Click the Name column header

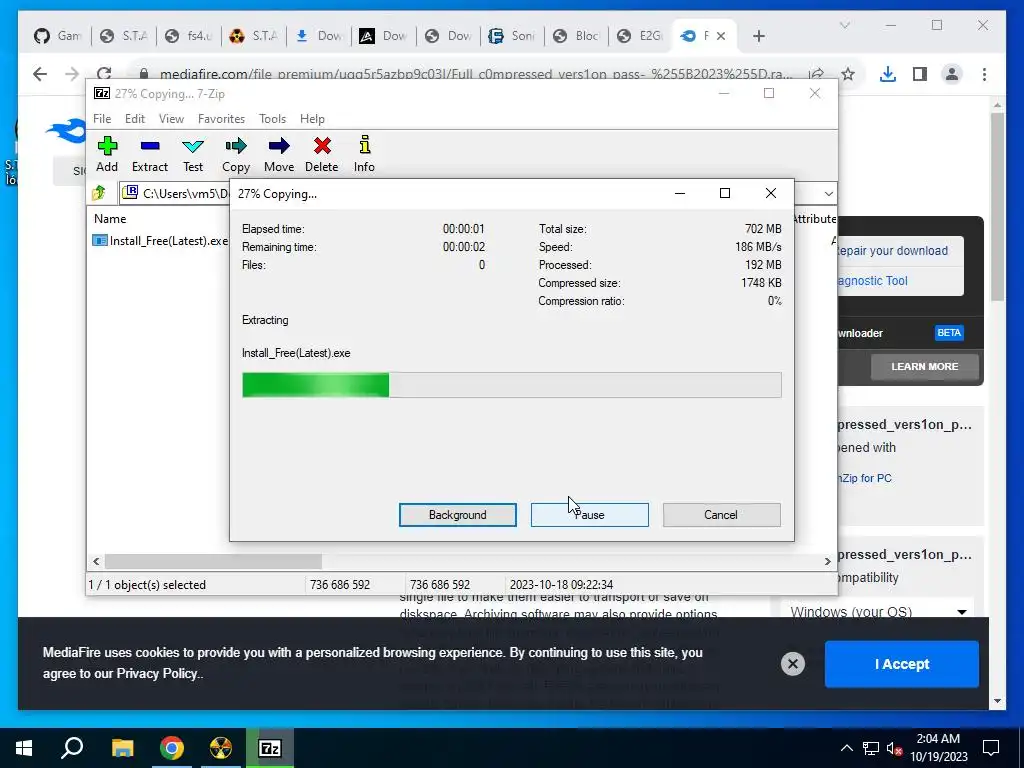[x=110, y=219]
